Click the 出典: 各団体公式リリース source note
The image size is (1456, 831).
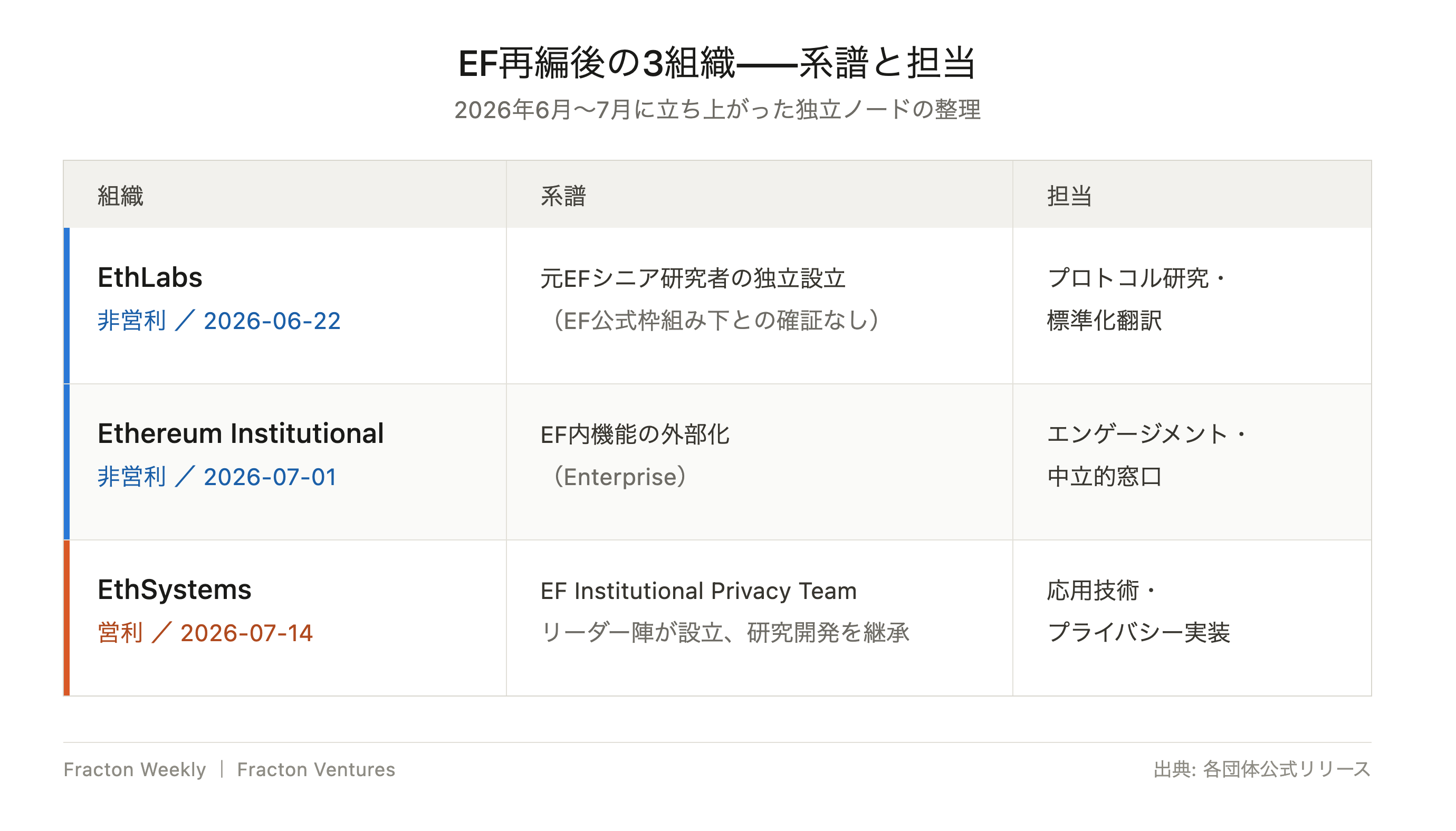(x=1262, y=769)
